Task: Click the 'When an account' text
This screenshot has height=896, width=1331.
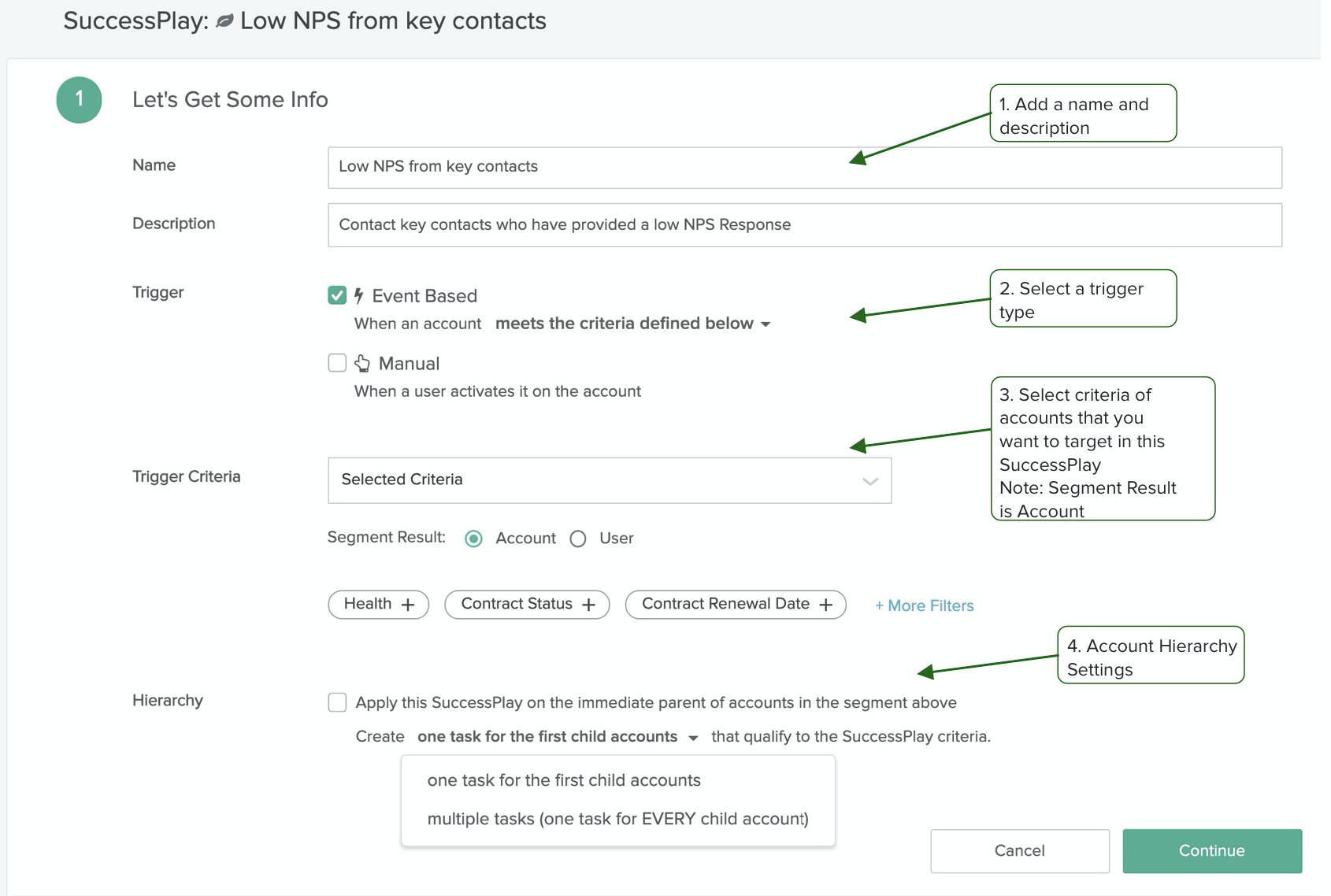Action: coord(417,324)
